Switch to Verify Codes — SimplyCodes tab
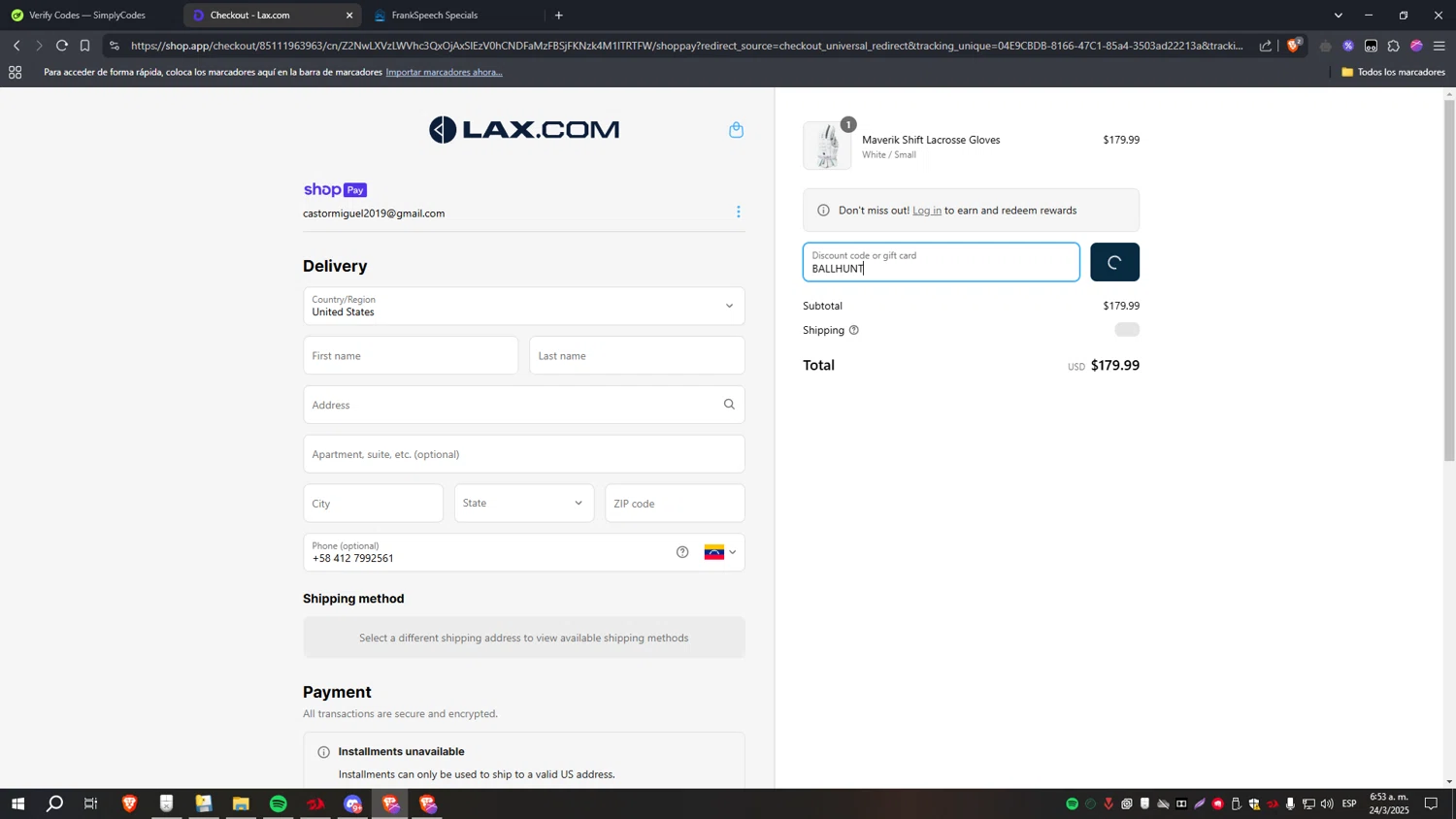Viewport: 1456px width, 819px height. (x=88, y=16)
